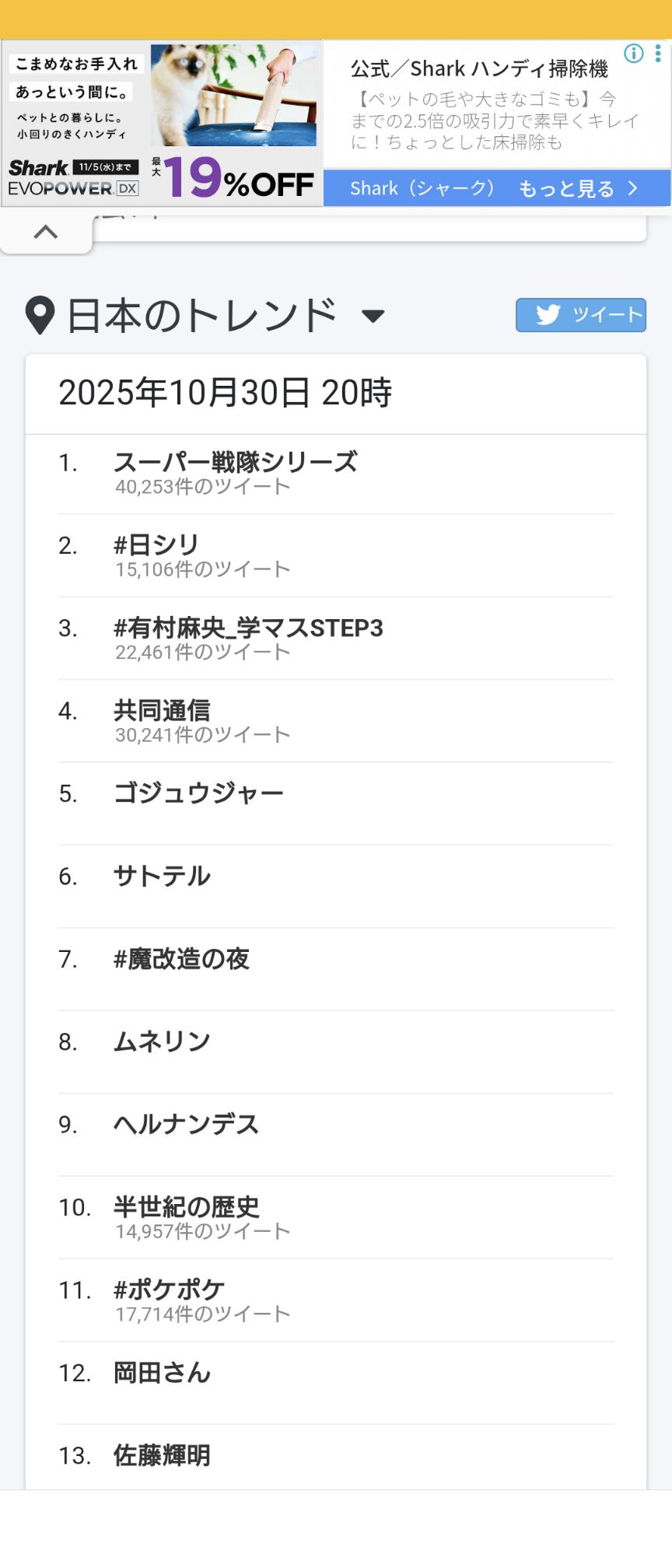Open the 日本のトレンド region dropdown

[x=373, y=316]
